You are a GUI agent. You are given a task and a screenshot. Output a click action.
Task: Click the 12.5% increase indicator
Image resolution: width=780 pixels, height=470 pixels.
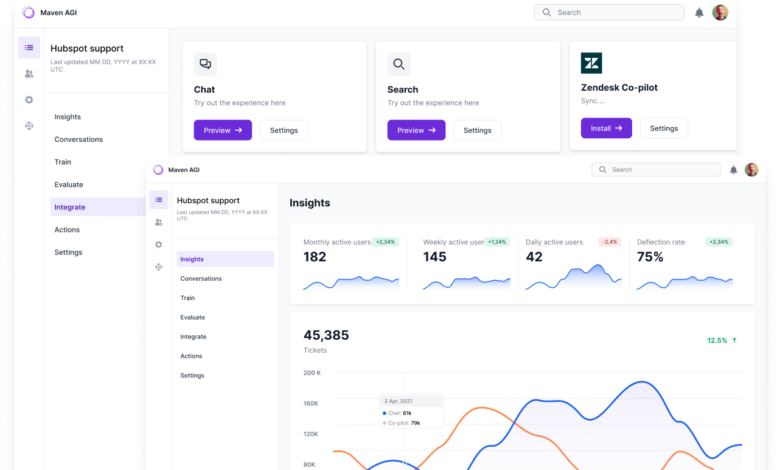[x=722, y=341]
